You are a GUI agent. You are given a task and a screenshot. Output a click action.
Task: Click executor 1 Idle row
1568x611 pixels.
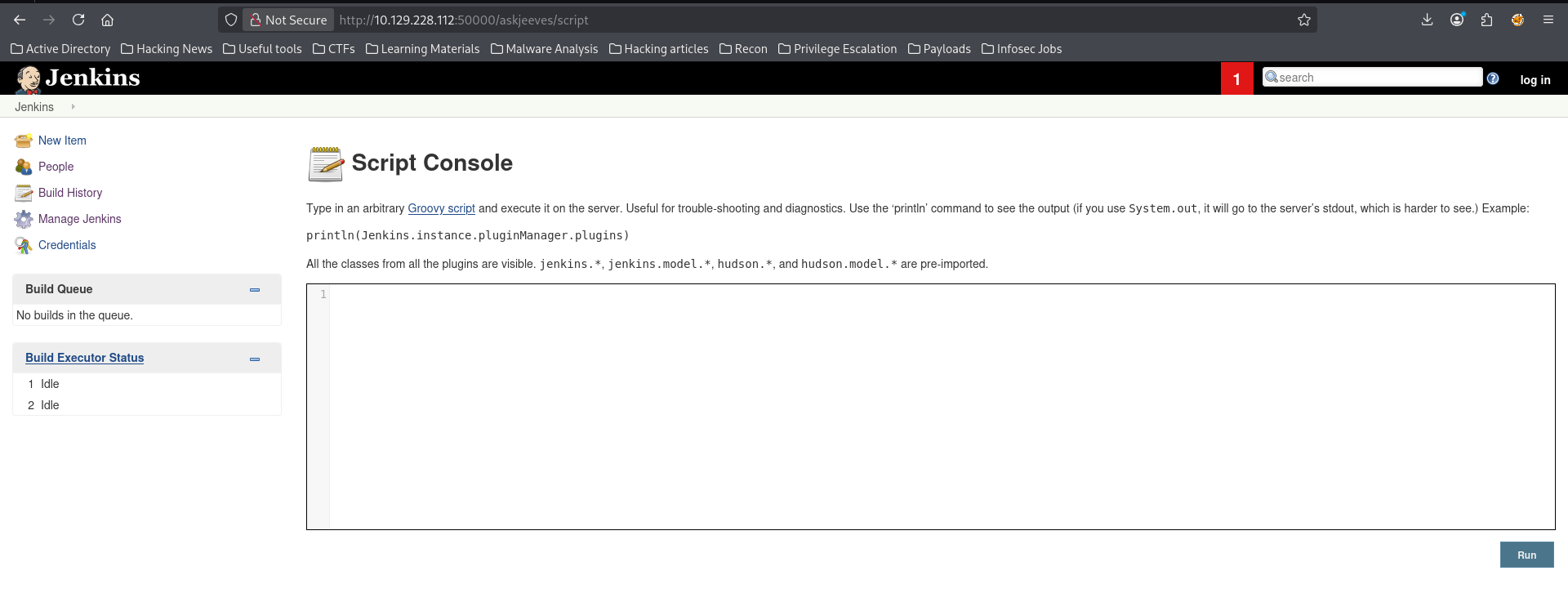click(x=147, y=384)
